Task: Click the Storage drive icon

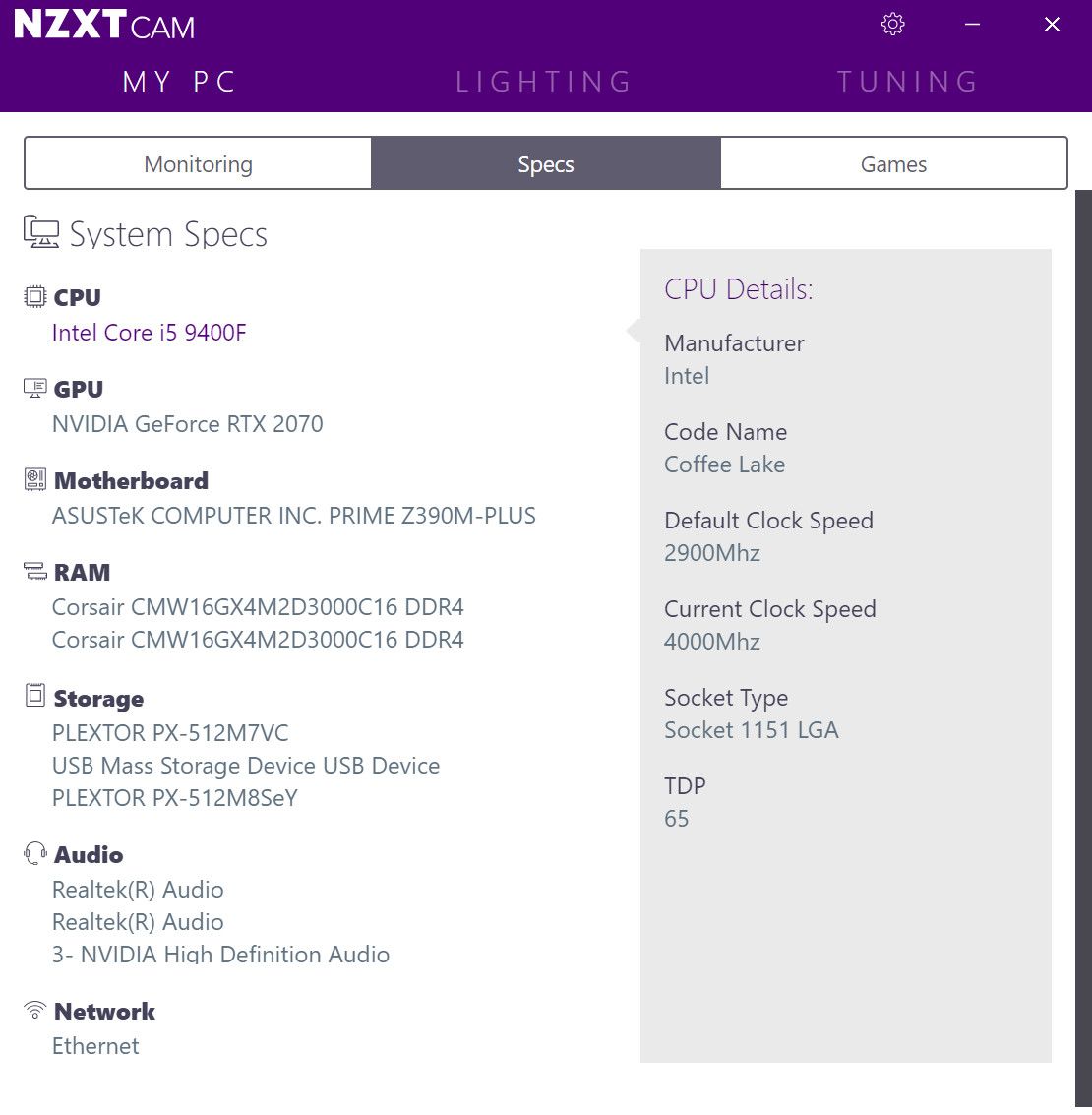Action: point(35,697)
